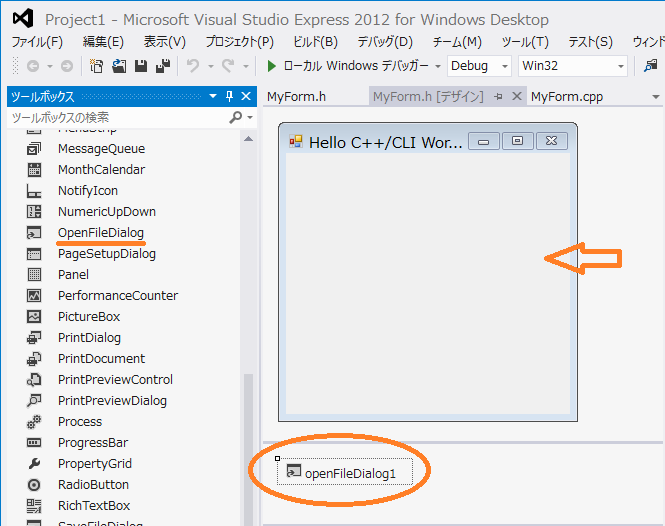665x526 pixels.
Task: Select the NotifyIcon icon in Toolbox
Action: 34,191
